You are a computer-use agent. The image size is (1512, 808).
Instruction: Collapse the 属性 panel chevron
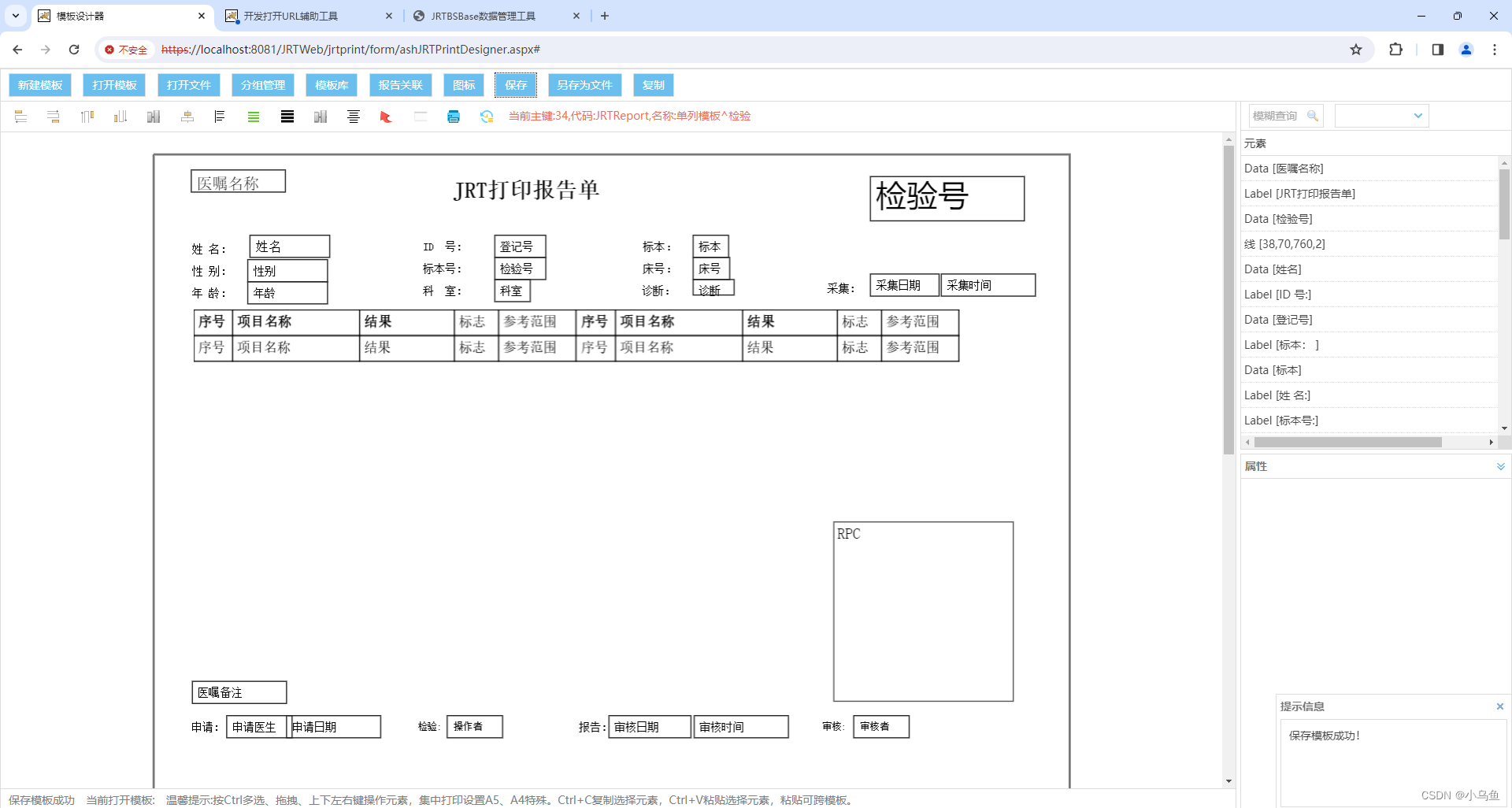1501,466
